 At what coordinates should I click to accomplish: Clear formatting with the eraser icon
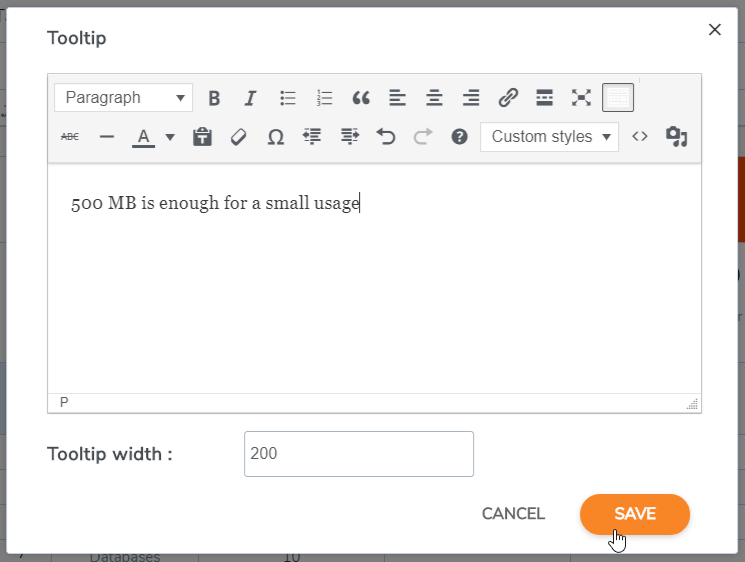(x=238, y=137)
